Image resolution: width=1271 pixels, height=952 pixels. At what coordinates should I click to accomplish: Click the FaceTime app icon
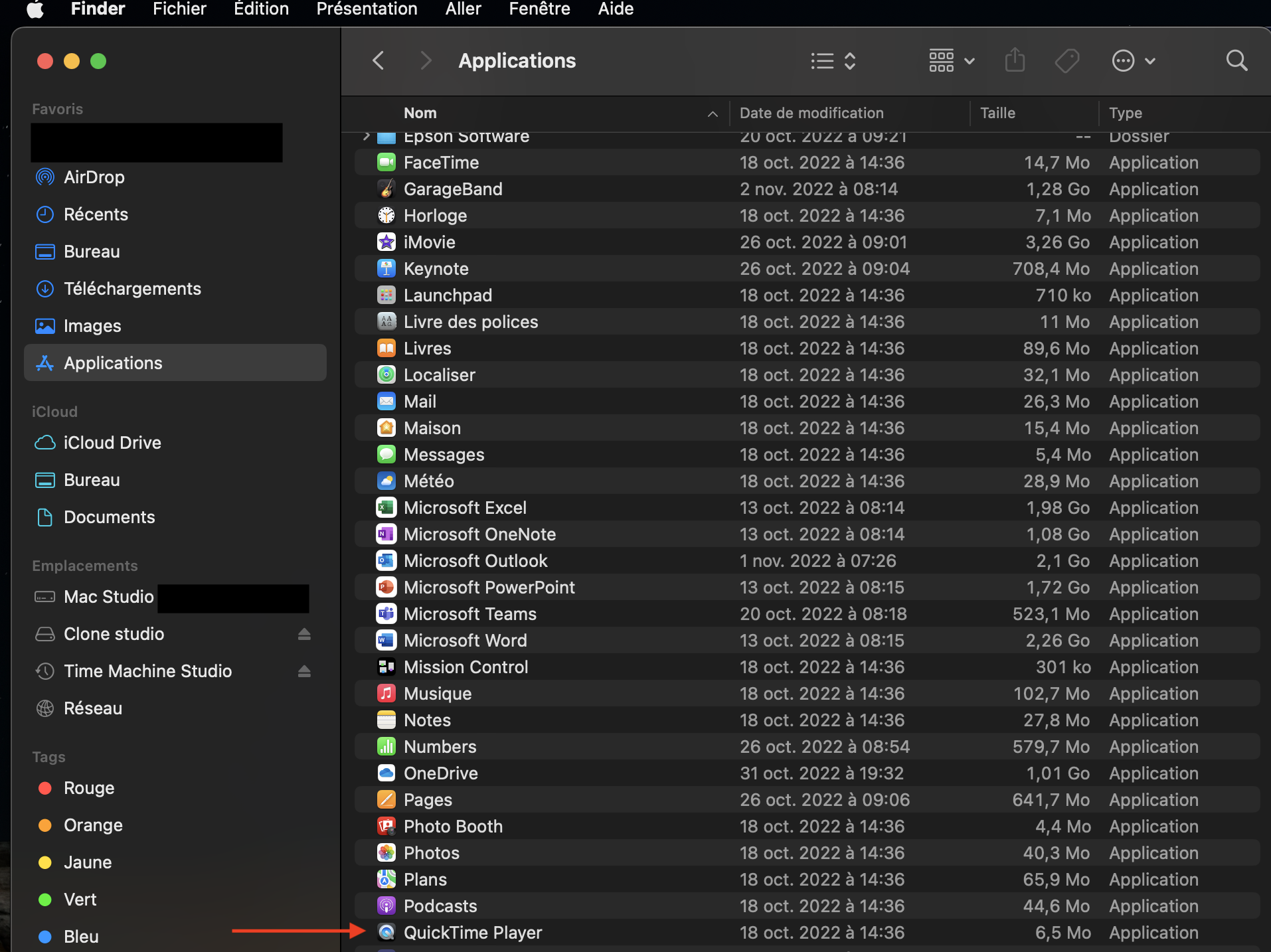(x=386, y=163)
